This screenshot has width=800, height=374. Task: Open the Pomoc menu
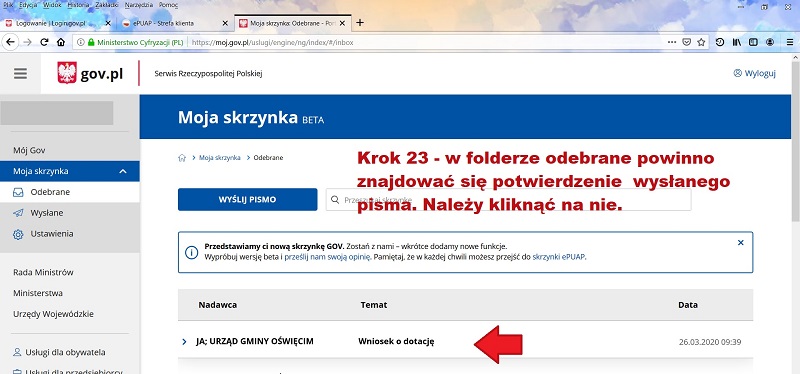pyautogui.click(x=168, y=5)
